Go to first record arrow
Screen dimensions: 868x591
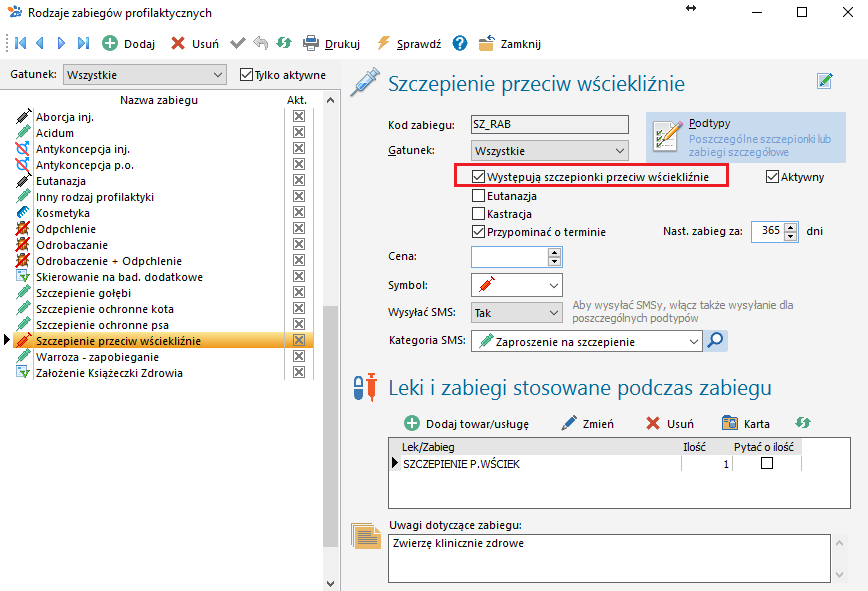point(20,43)
